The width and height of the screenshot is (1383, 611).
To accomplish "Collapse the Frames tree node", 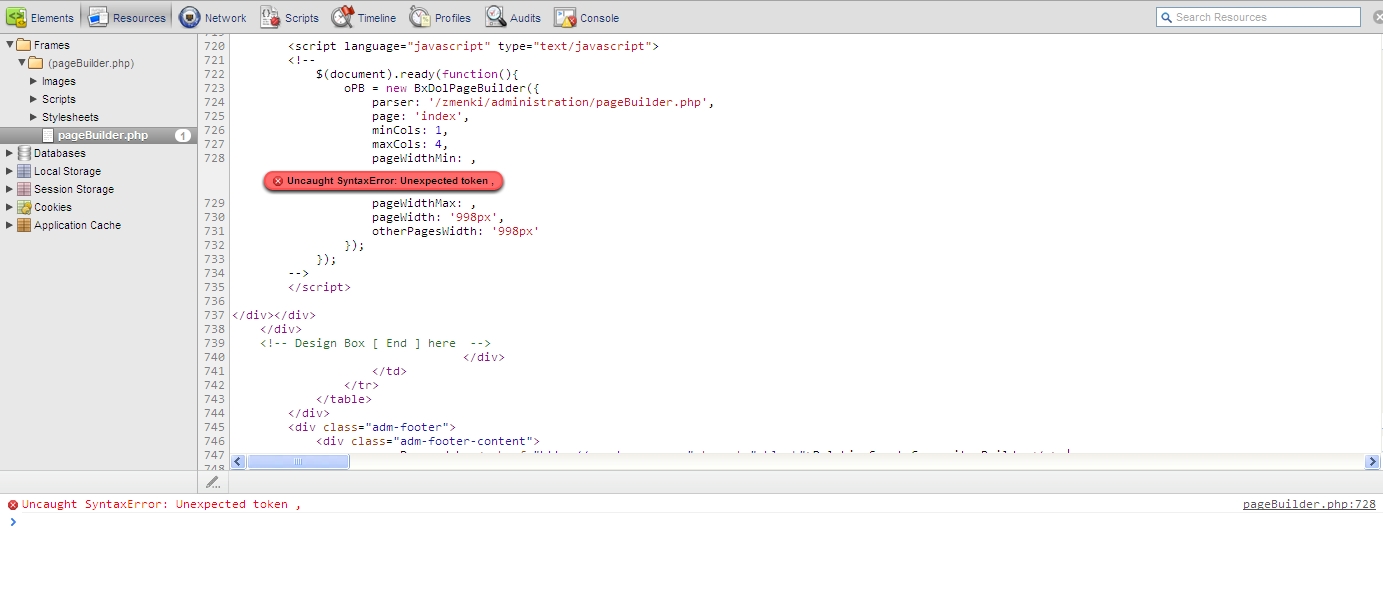I will tap(10, 45).
